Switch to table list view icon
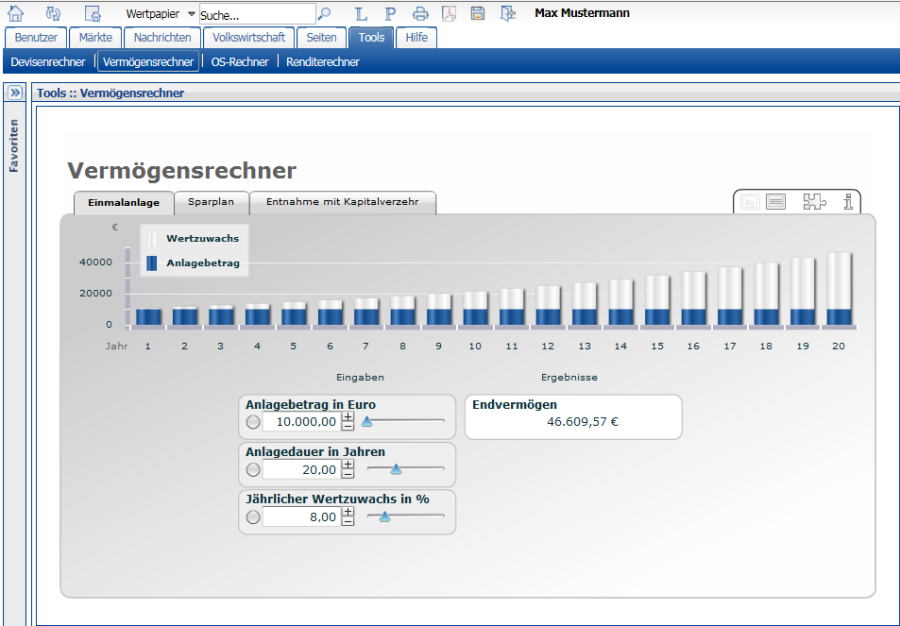900x626 pixels. point(776,202)
